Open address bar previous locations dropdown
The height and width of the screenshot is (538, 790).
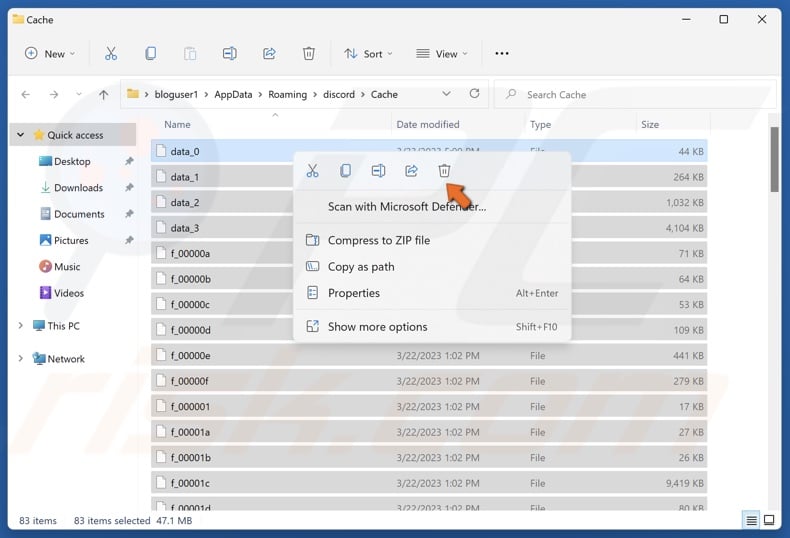(446, 94)
